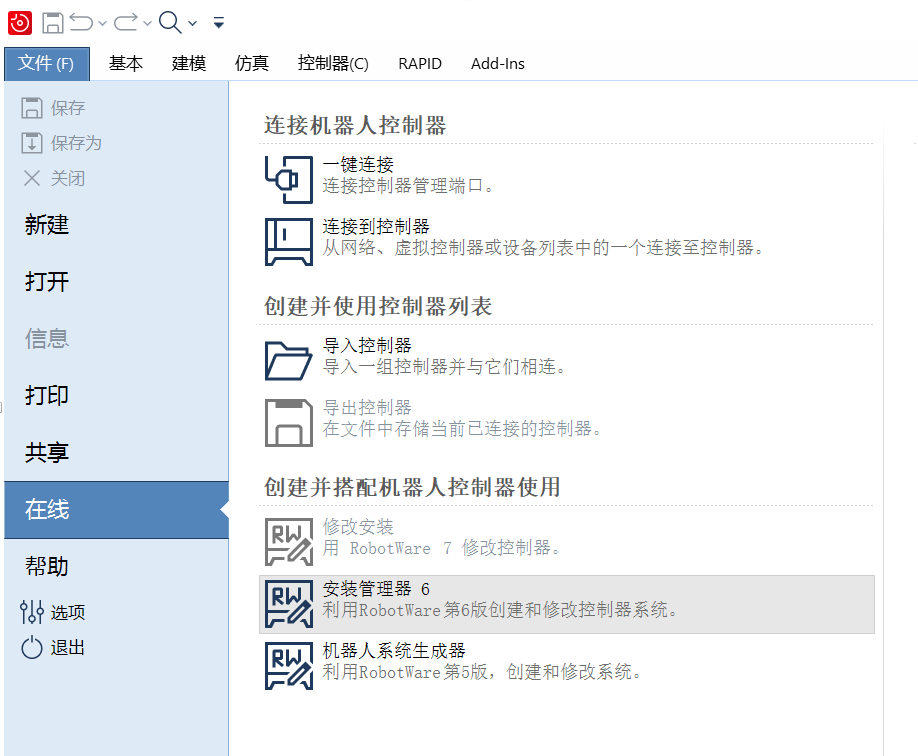This screenshot has width=918, height=756.
Task: Click the 连接到控制器 title text
Action: click(x=376, y=227)
